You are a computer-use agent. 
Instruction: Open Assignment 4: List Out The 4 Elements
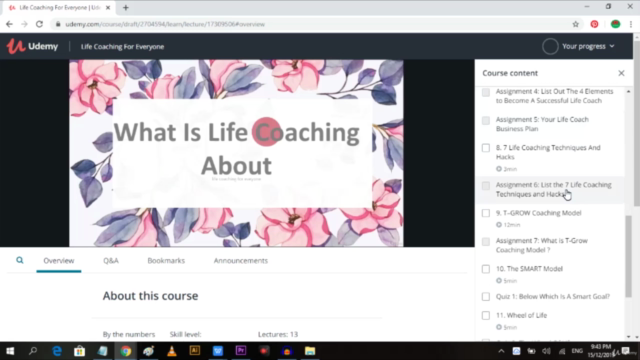554,96
